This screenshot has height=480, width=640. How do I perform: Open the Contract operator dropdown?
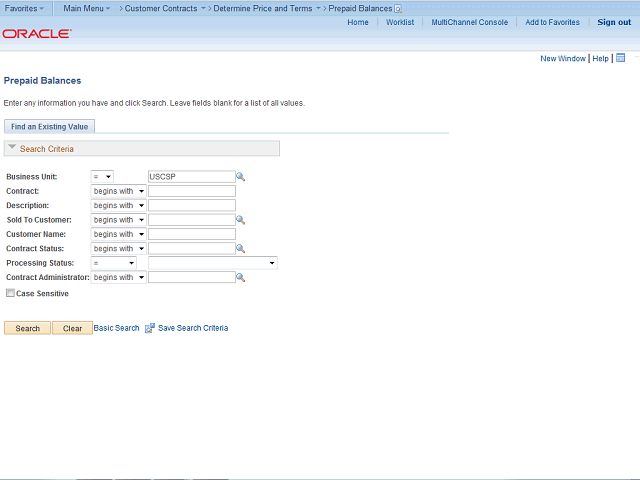118,191
